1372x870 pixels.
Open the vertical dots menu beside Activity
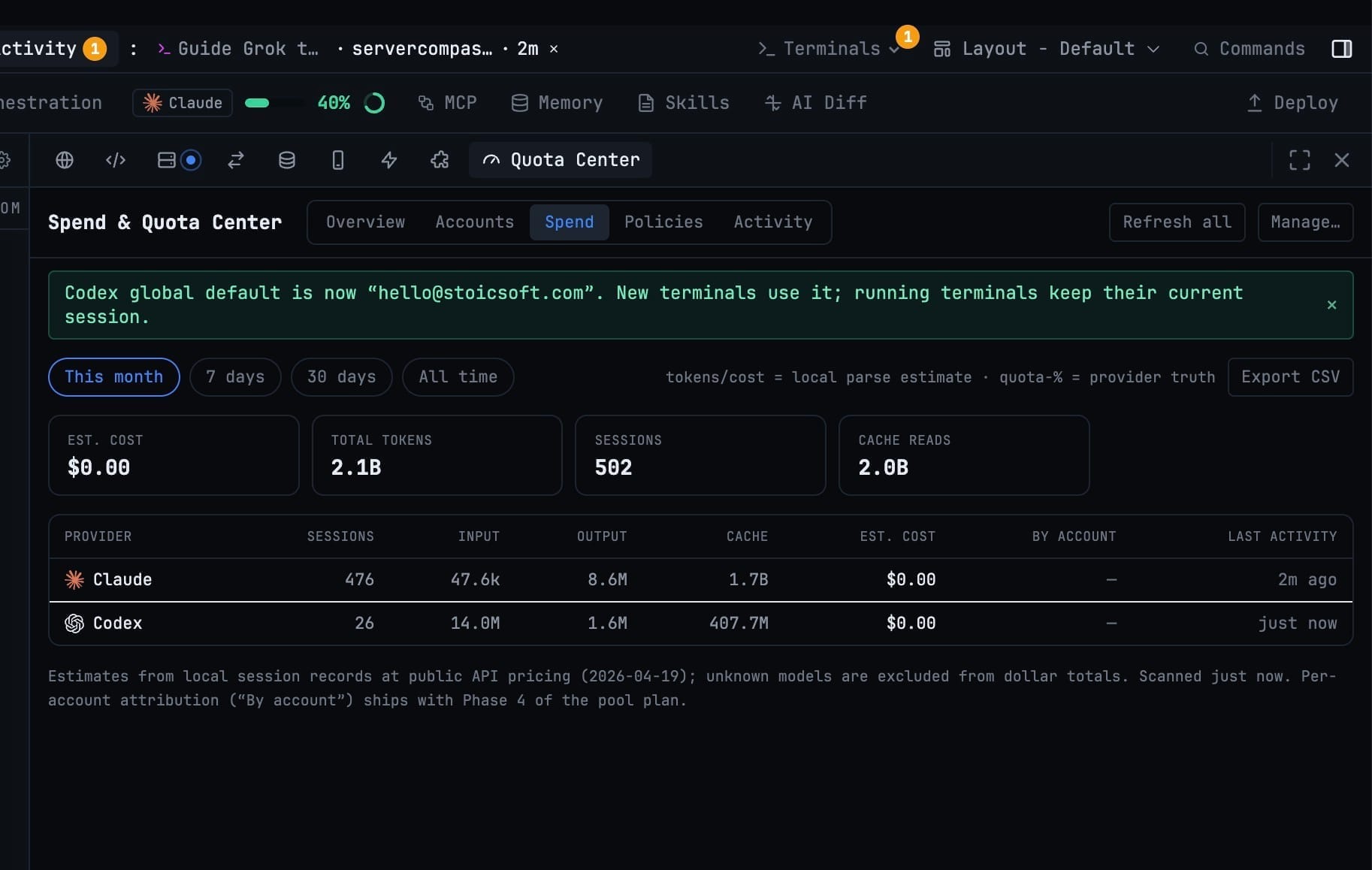pos(134,49)
